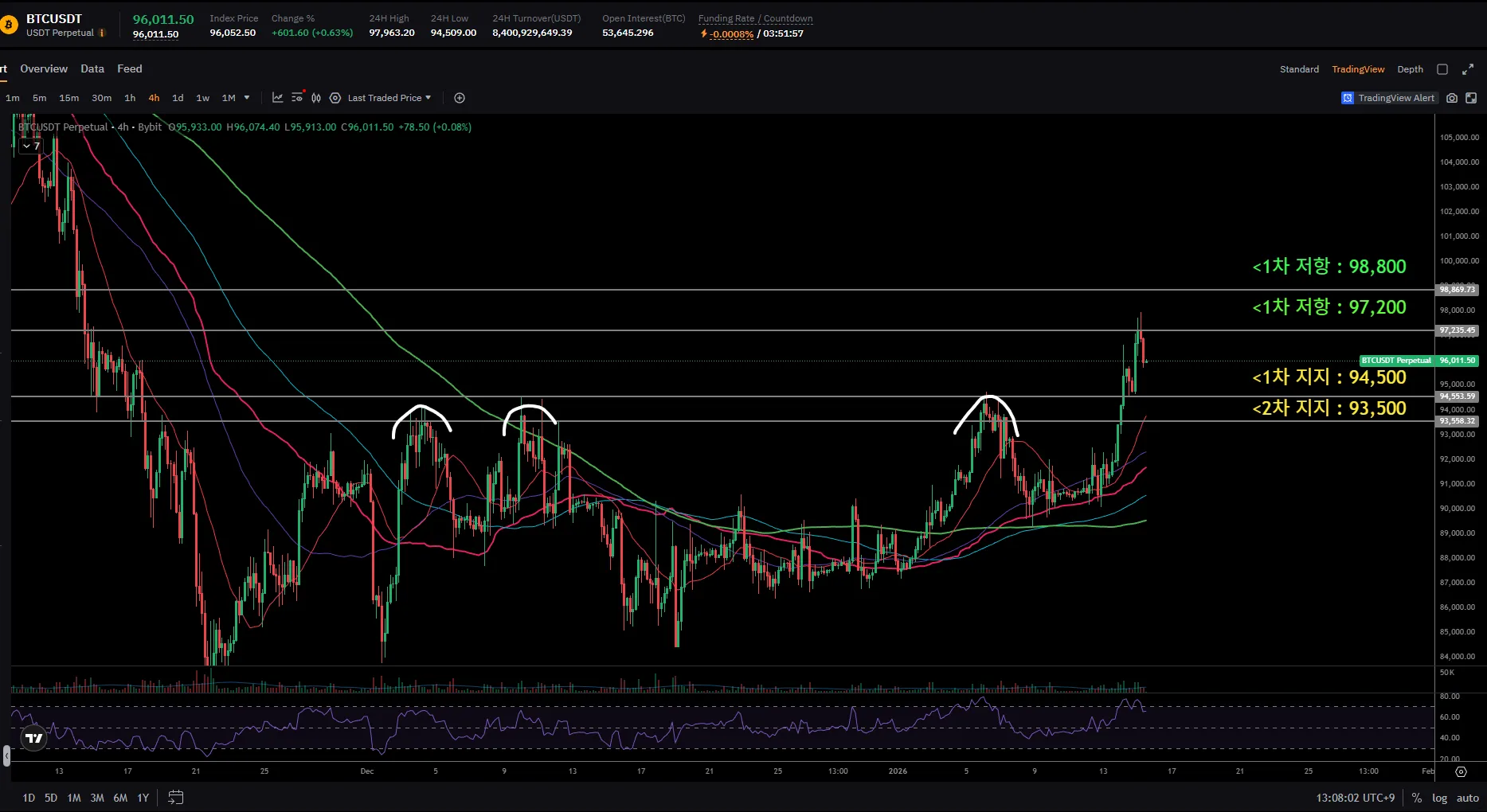The image size is (1487, 812).
Task: Click the 13:08:02 UTC+9 timezone selector
Action: (1355, 798)
